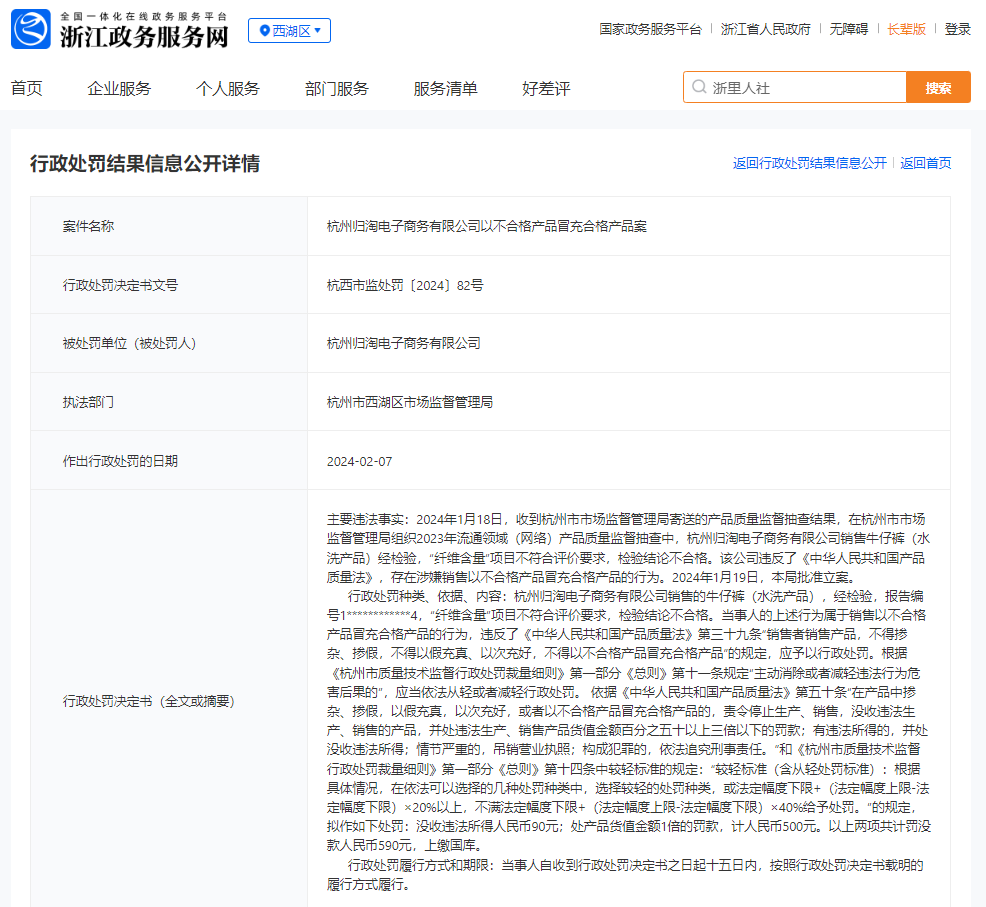Click the paragraph starting 主要违法事实
This screenshot has width=986, height=907.
point(628,548)
